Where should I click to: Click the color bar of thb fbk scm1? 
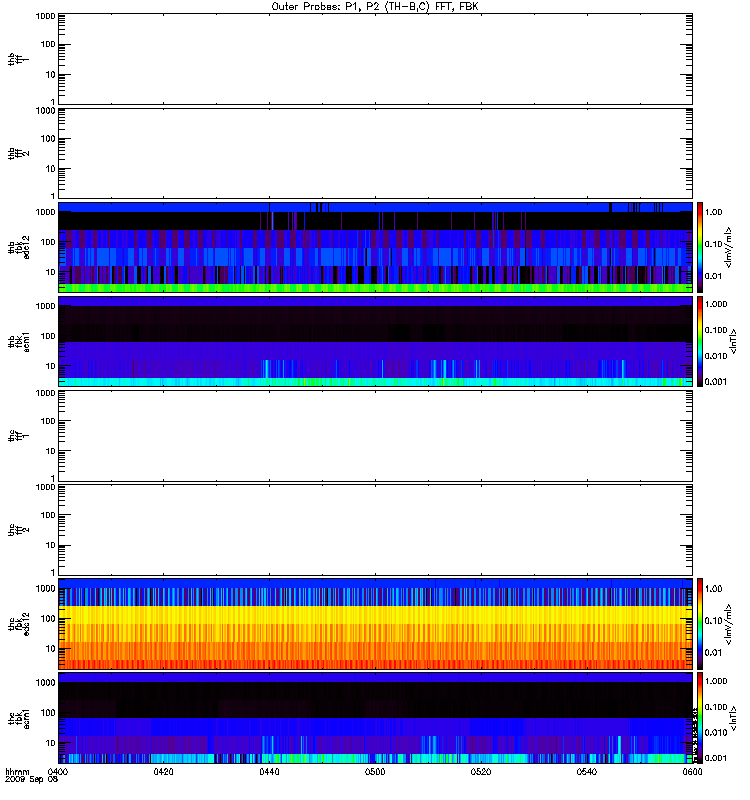pyautogui.click(x=700, y=341)
